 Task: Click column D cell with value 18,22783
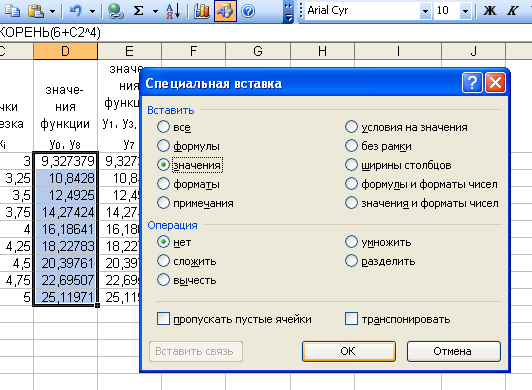65,246
